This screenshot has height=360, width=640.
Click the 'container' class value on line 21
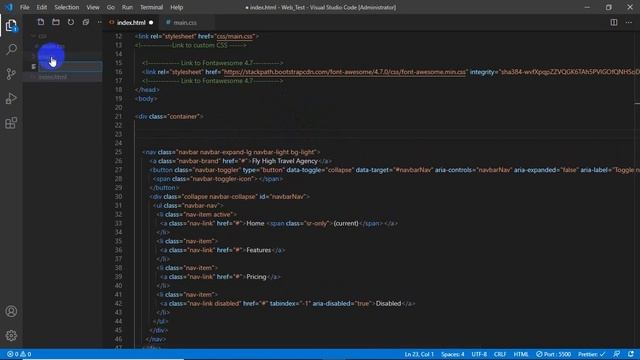coord(184,116)
